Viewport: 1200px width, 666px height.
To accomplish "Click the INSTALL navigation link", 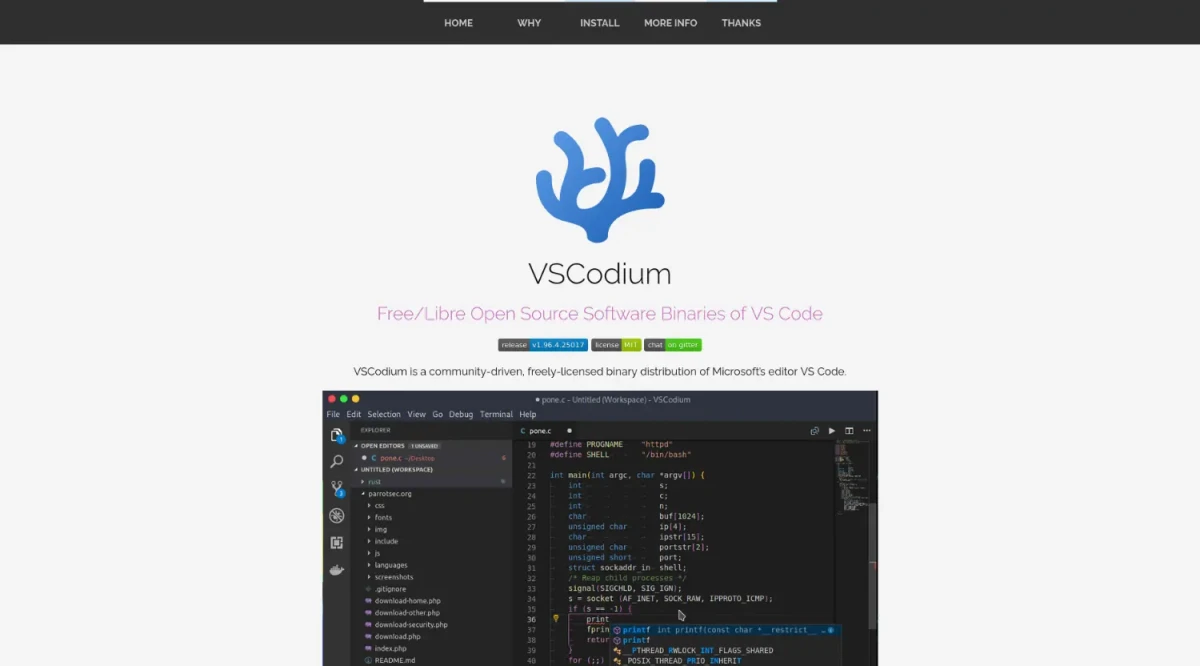I will pyautogui.click(x=600, y=23).
